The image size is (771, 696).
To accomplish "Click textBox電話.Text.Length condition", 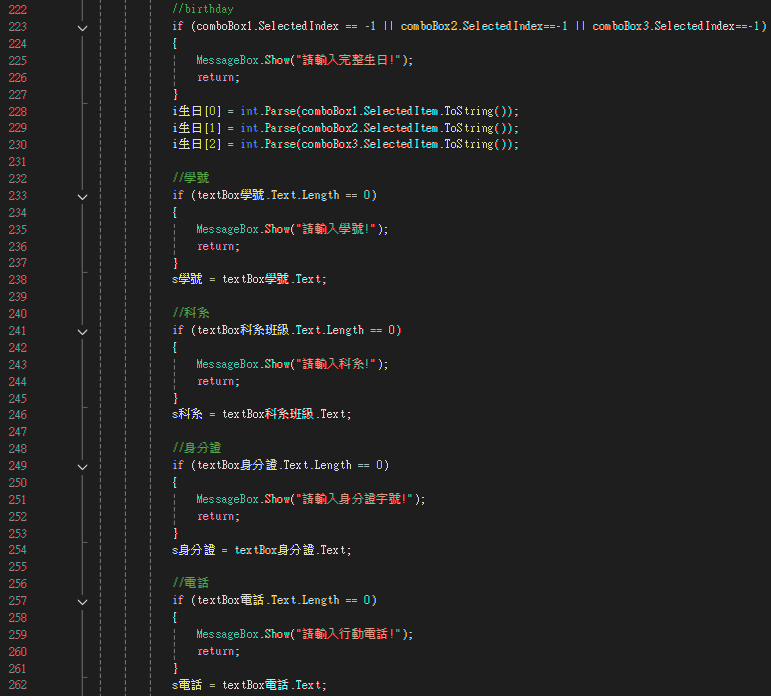I will point(268,600).
